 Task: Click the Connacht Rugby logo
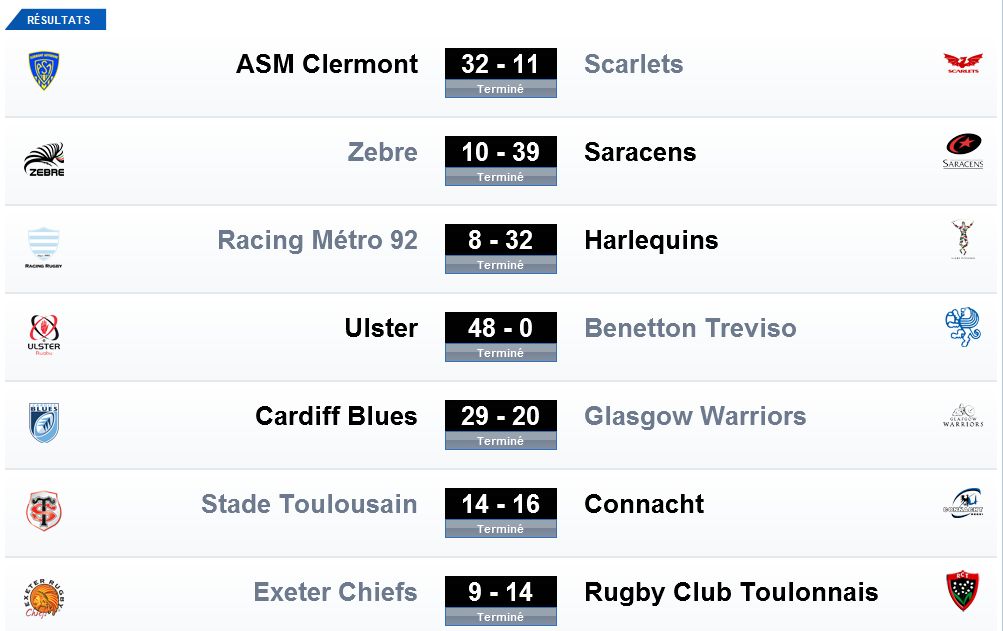pos(963,503)
